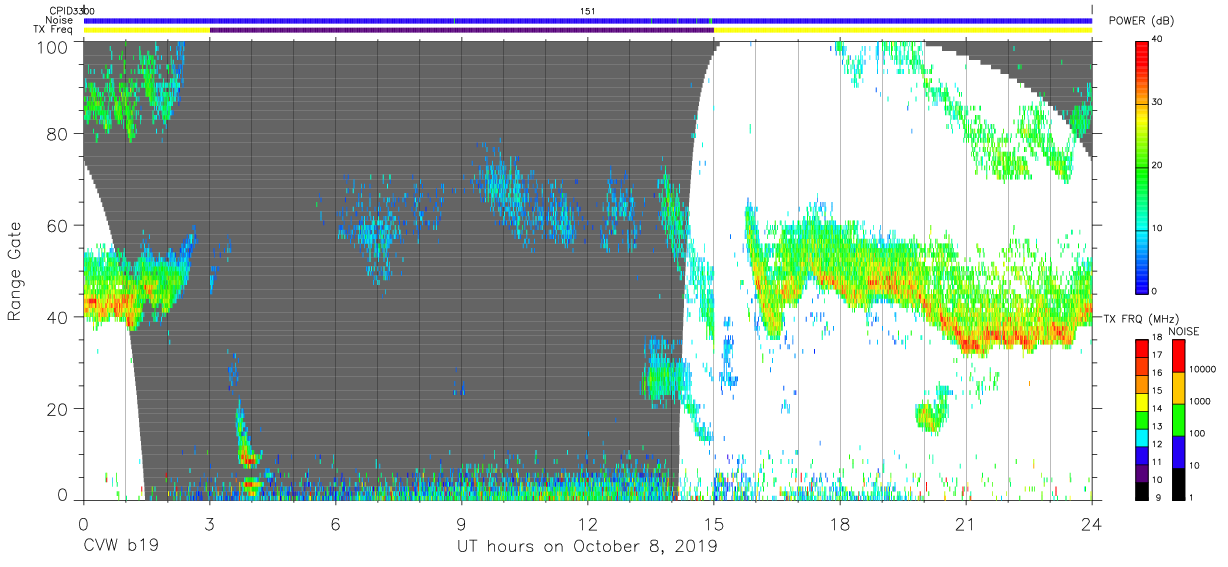
Task: Click the blue Noise strip above the plot
Action: click(587, 20)
